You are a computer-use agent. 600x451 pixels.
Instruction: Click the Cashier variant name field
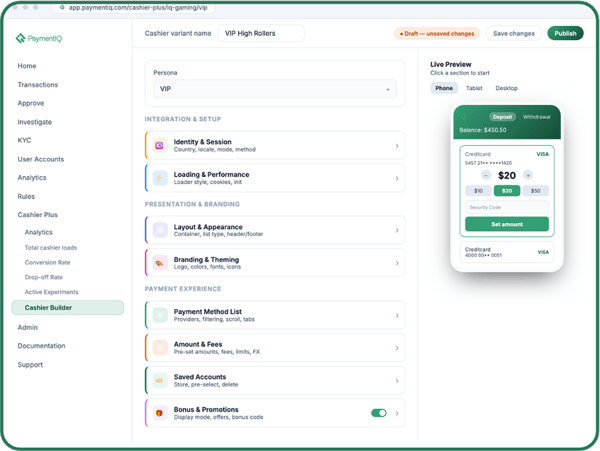(x=261, y=33)
